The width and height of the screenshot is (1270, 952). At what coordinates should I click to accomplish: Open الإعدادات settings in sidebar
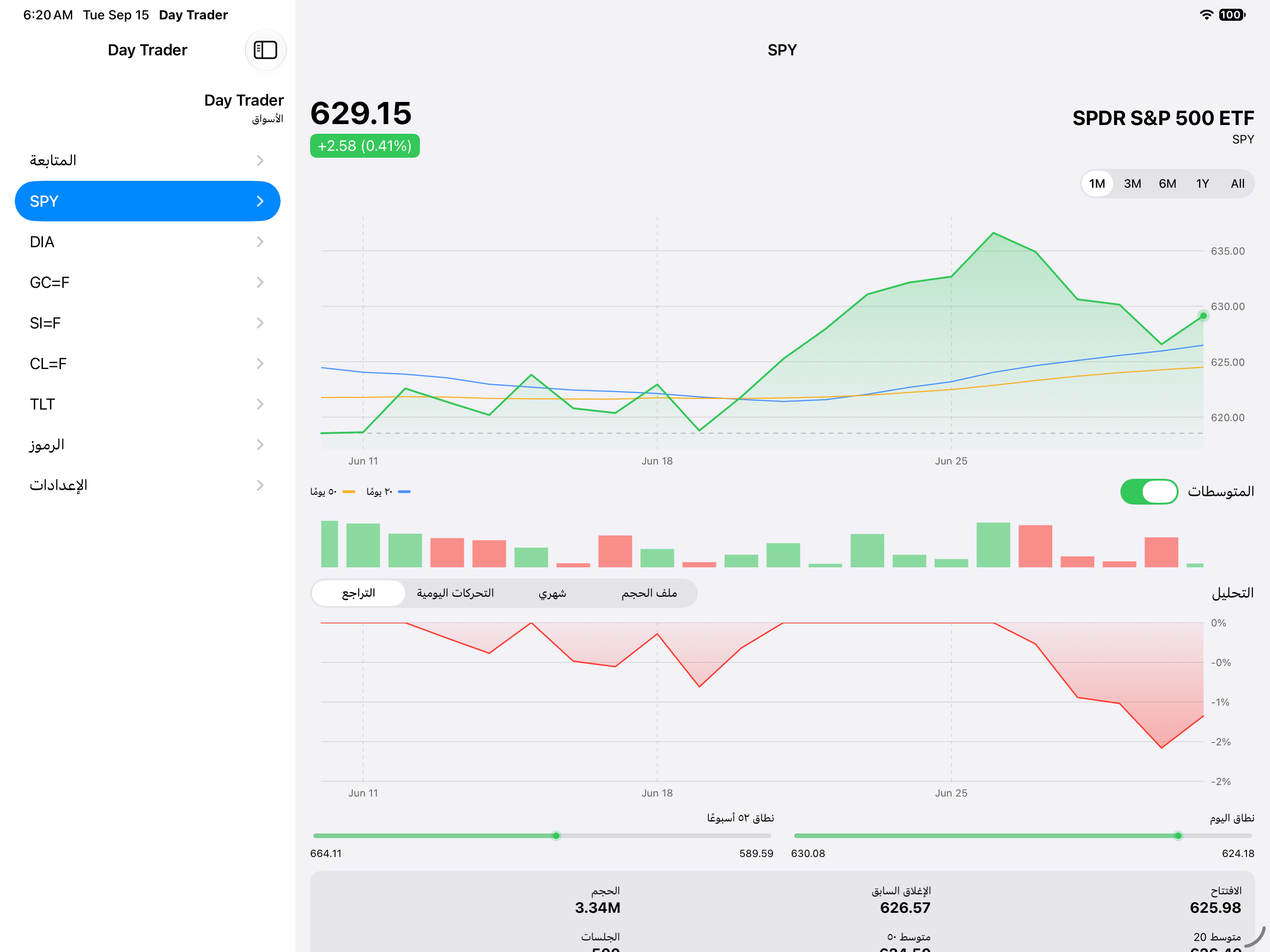point(148,486)
